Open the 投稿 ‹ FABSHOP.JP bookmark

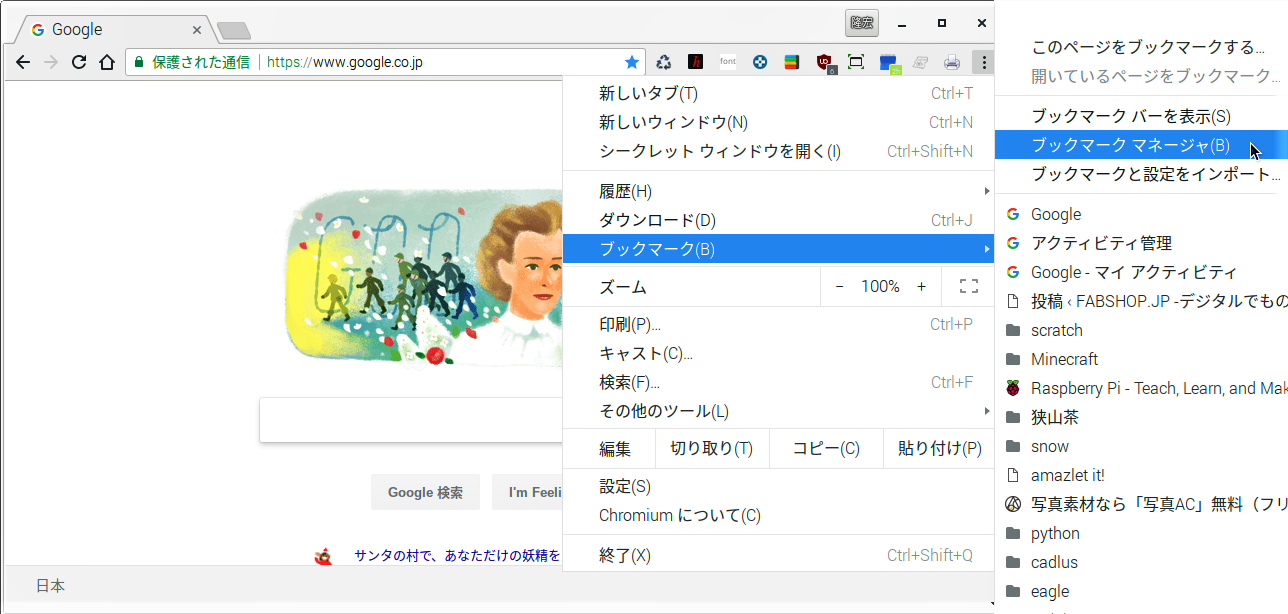tap(1142, 301)
